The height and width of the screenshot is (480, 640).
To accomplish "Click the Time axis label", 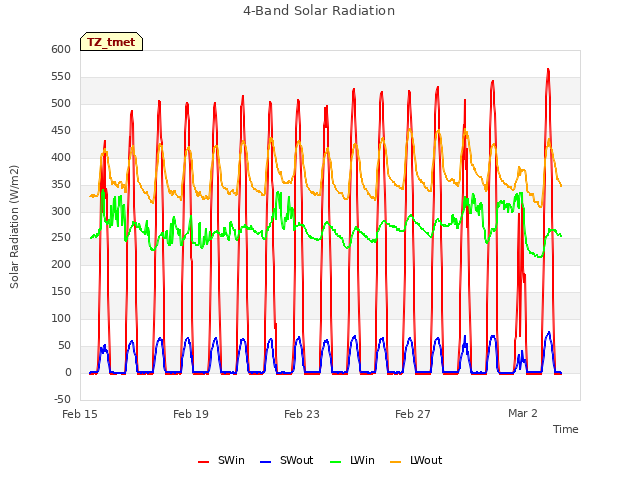I will pyautogui.click(x=566, y=429).
